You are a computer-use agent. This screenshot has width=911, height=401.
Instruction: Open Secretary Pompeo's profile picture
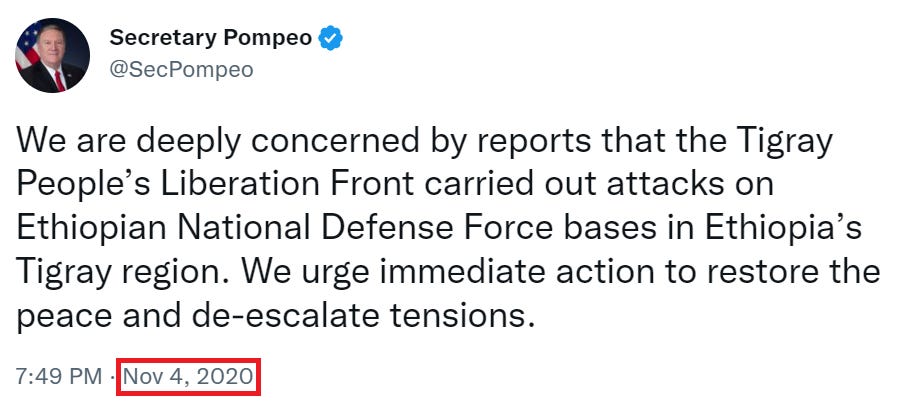tap(53, 55)
